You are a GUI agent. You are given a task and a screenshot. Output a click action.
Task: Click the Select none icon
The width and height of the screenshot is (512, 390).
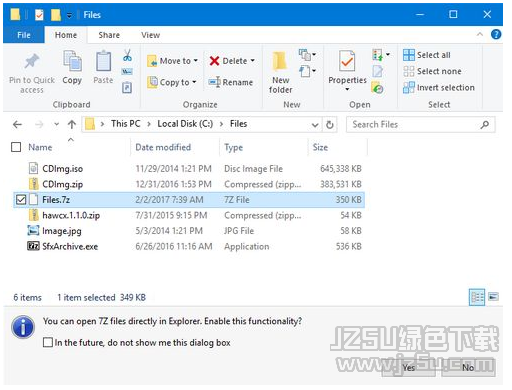point(409,71)
